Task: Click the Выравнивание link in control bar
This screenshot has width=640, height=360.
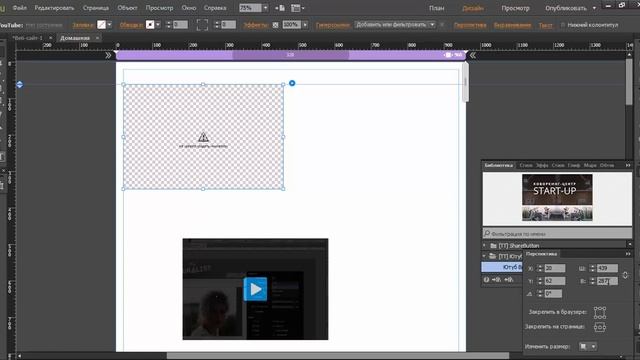Action: 512,25
